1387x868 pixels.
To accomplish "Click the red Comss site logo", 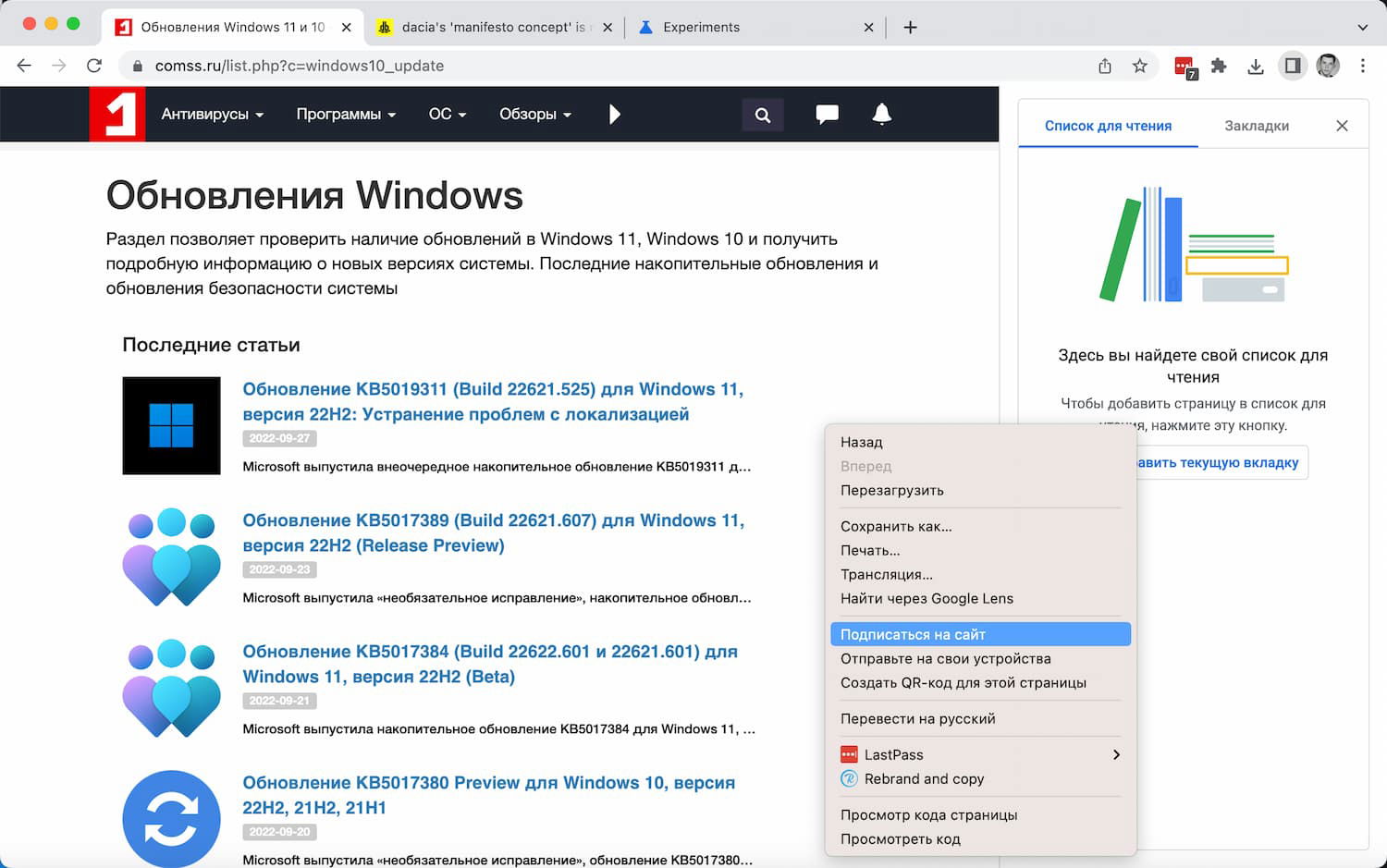I will 117,114.
